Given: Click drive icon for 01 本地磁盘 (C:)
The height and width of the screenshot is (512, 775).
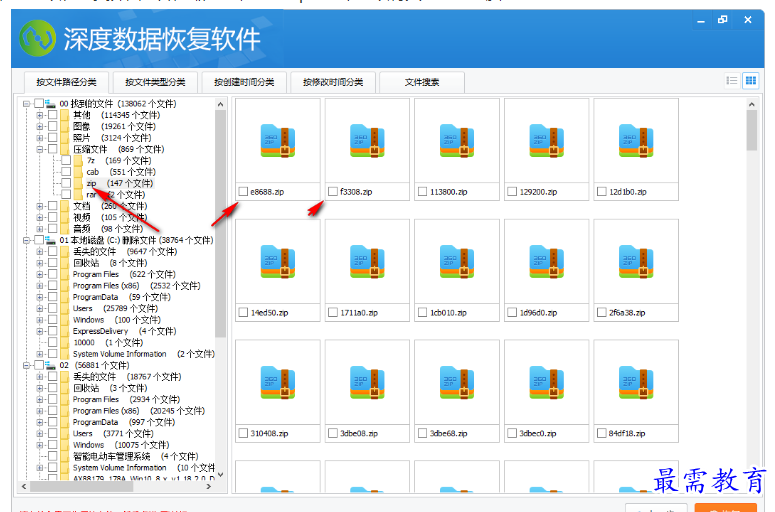Looking at the screenshot, I should point(50,240).
